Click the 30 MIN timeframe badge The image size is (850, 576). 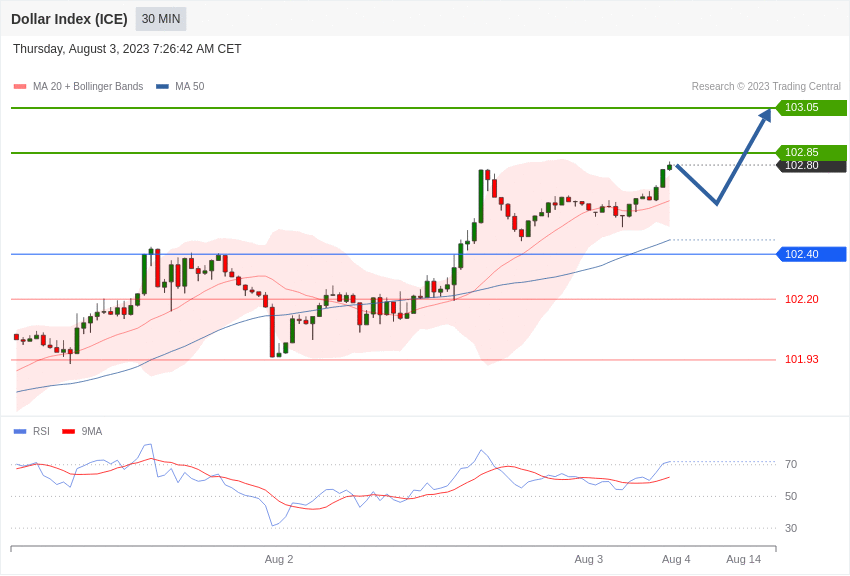161,19
